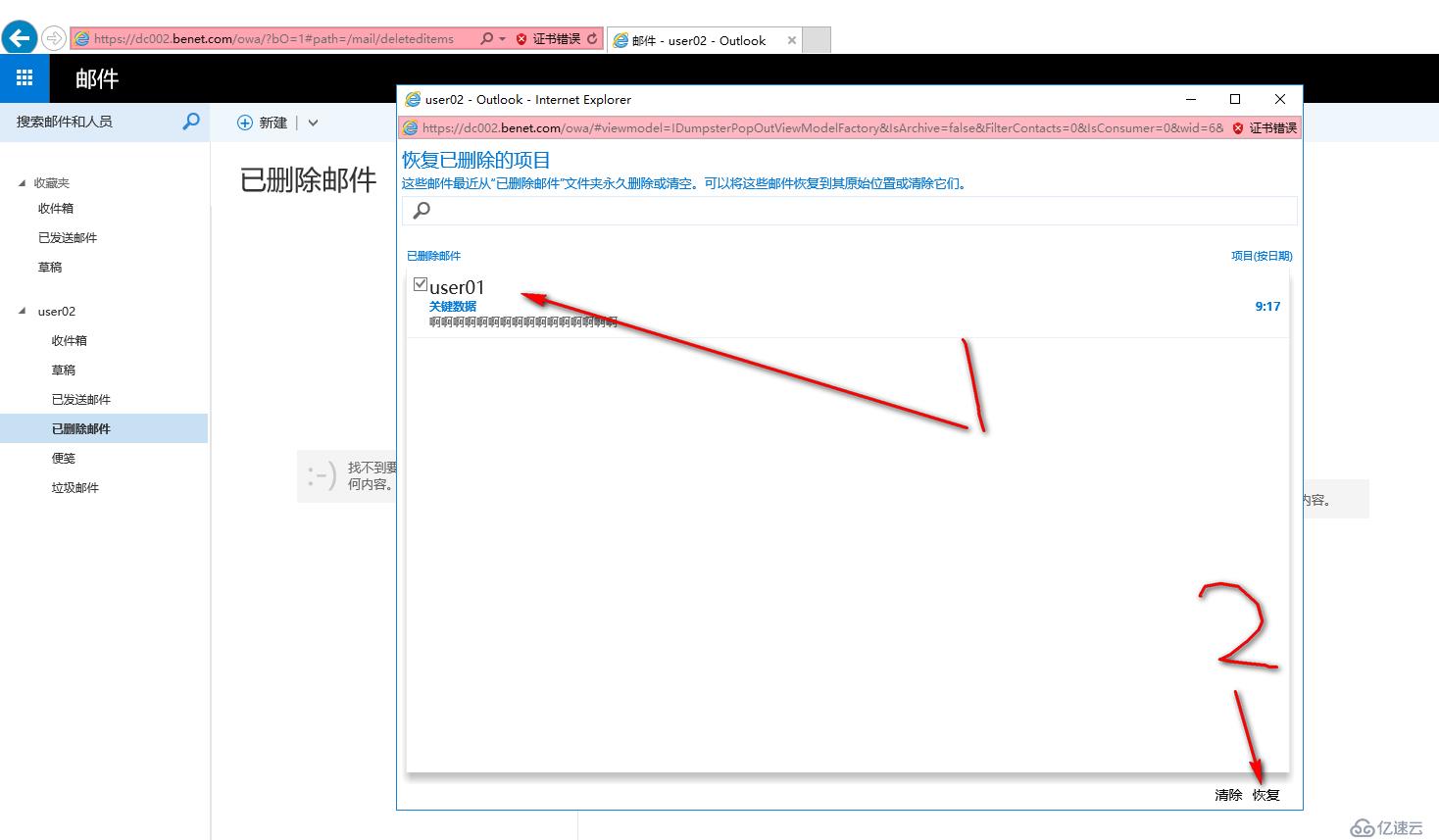Click the 清除 button
The width and height of the screenshot is (1439, 840).
point(1228,795)
